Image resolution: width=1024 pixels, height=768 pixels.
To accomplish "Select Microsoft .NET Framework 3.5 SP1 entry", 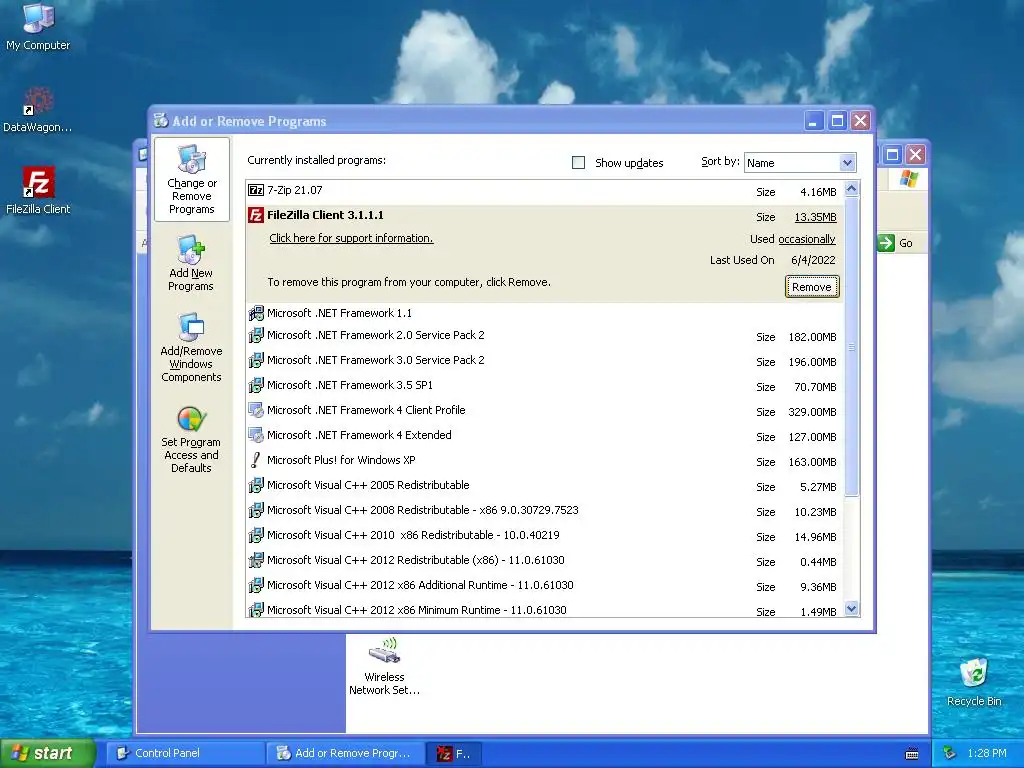I will click(x=545, y=385).
